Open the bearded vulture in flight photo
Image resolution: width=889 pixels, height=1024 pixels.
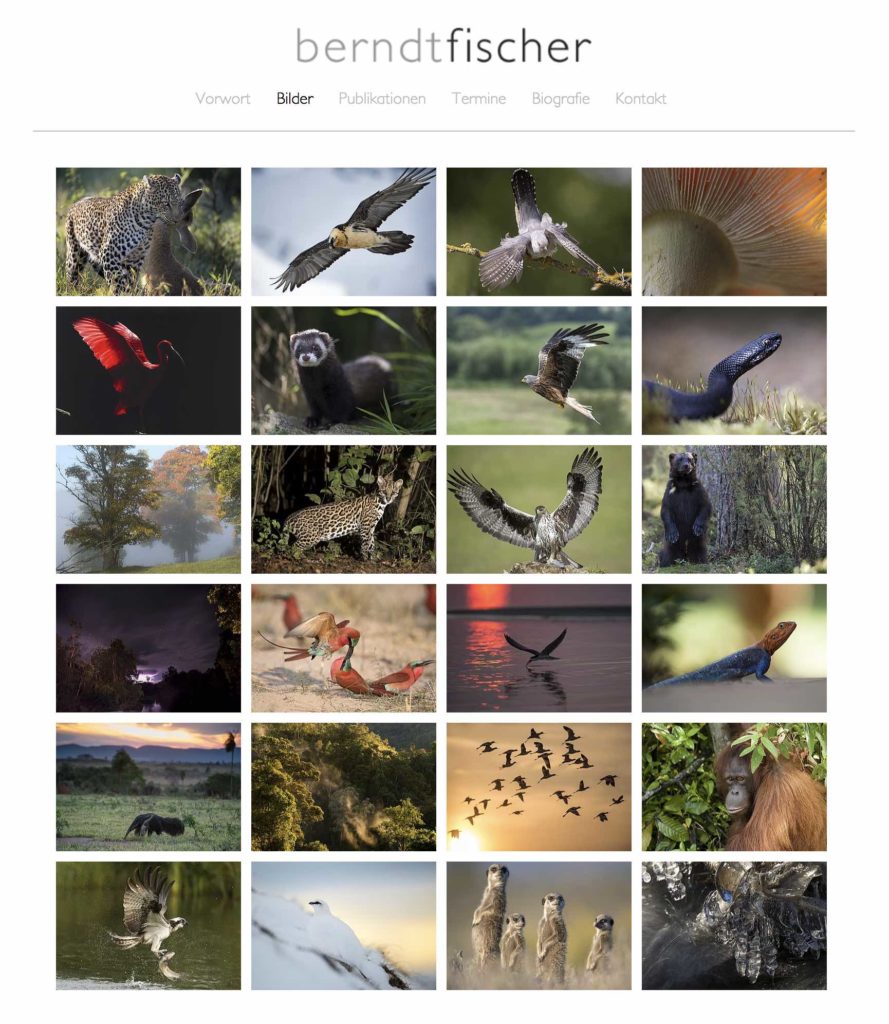click(x=344, y=232)
